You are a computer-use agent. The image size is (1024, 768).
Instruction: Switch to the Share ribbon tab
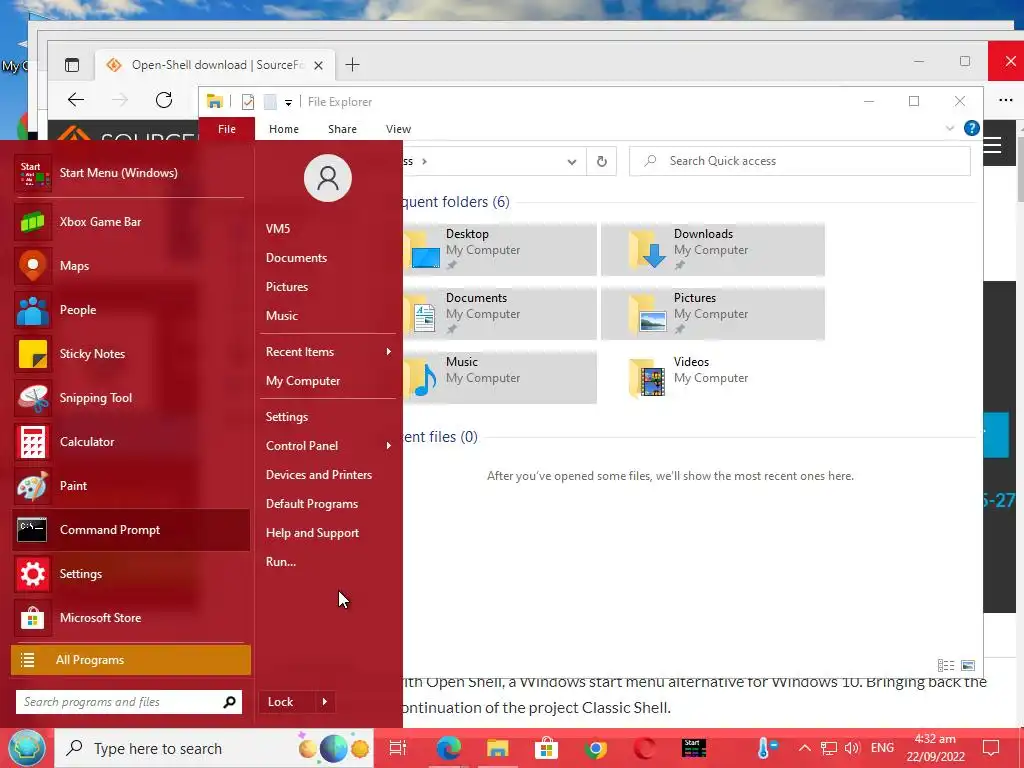[x=342, y=129]
